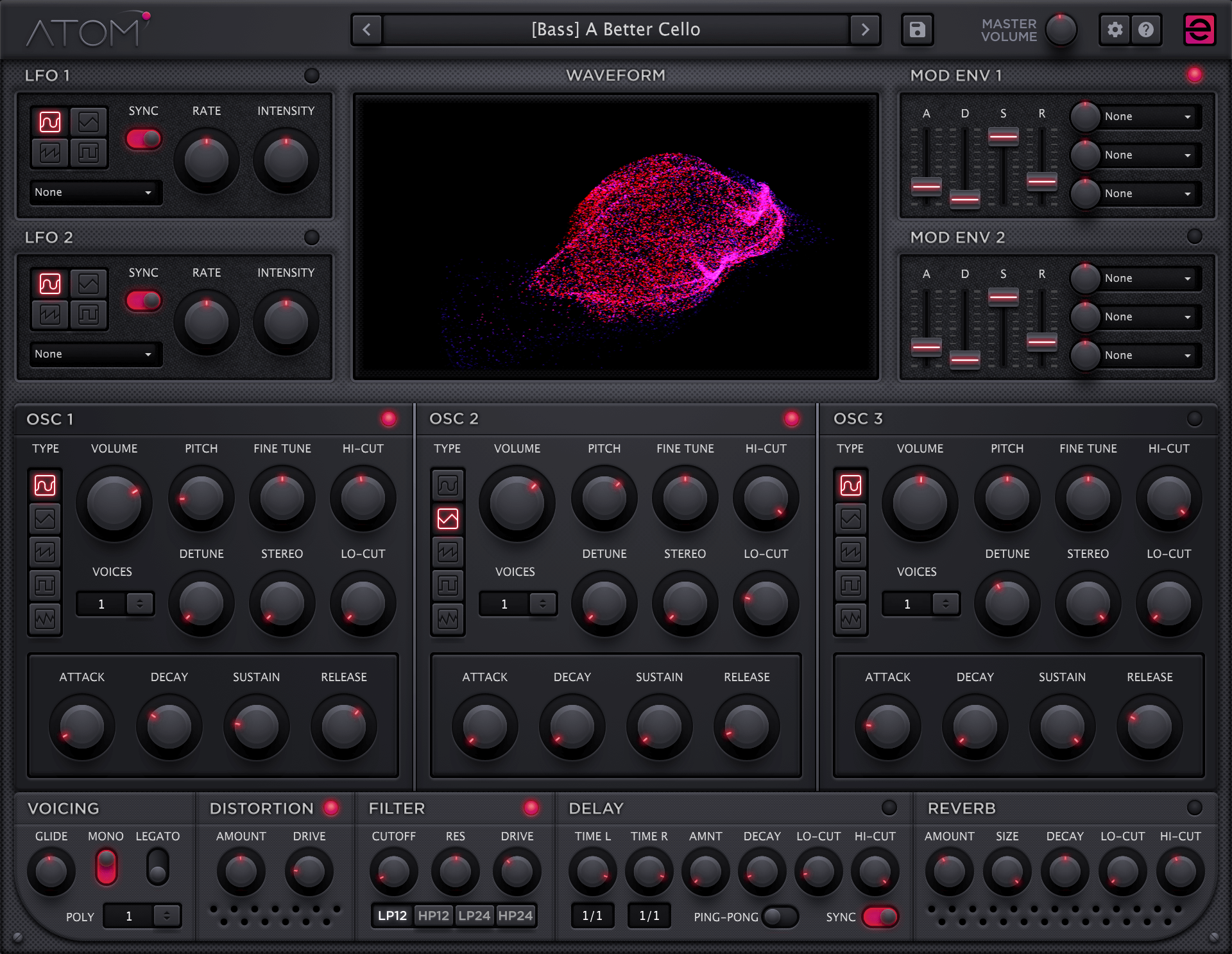Viewport: 1232px width, 954px height.
Task: Select the sine wave type in OSC 2
Action: pos(448,485)
